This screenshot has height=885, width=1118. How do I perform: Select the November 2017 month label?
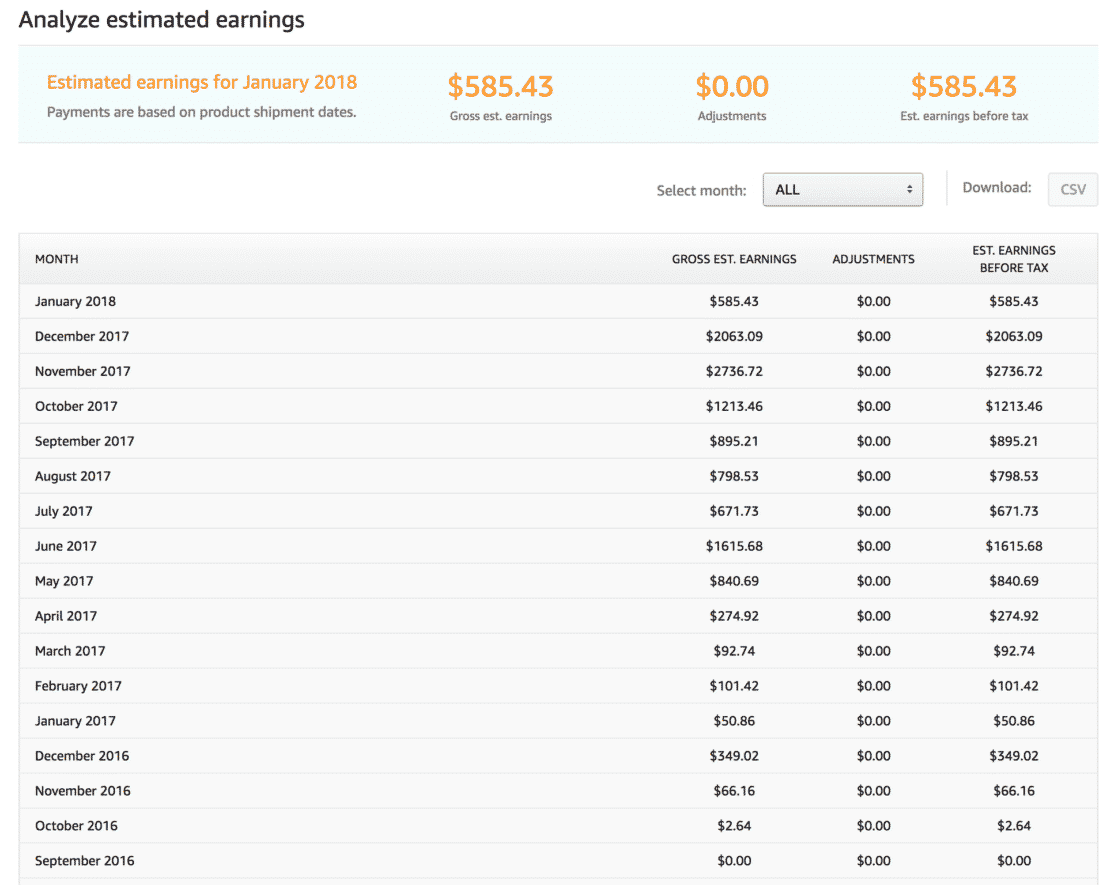tap(83, 371)
